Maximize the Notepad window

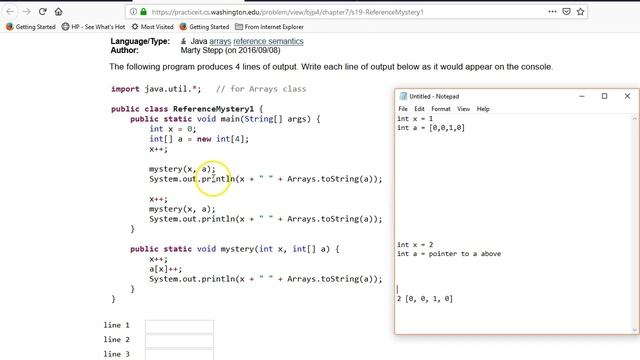[604, 96]
